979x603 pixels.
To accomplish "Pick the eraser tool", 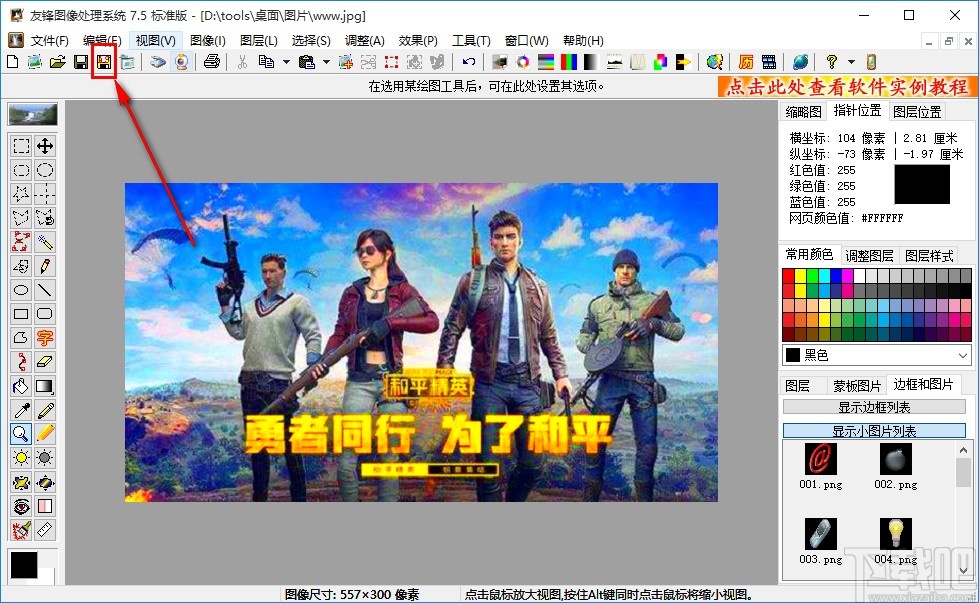I will point(44,361).
